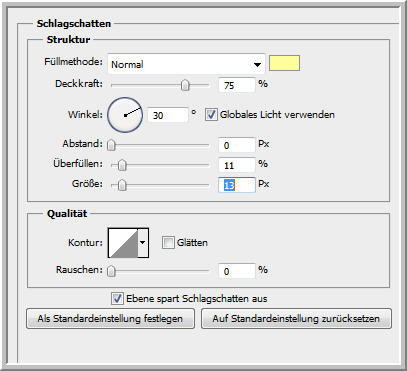Disable Globales Licht verwenden checkbox

click(x=211, y=115)
